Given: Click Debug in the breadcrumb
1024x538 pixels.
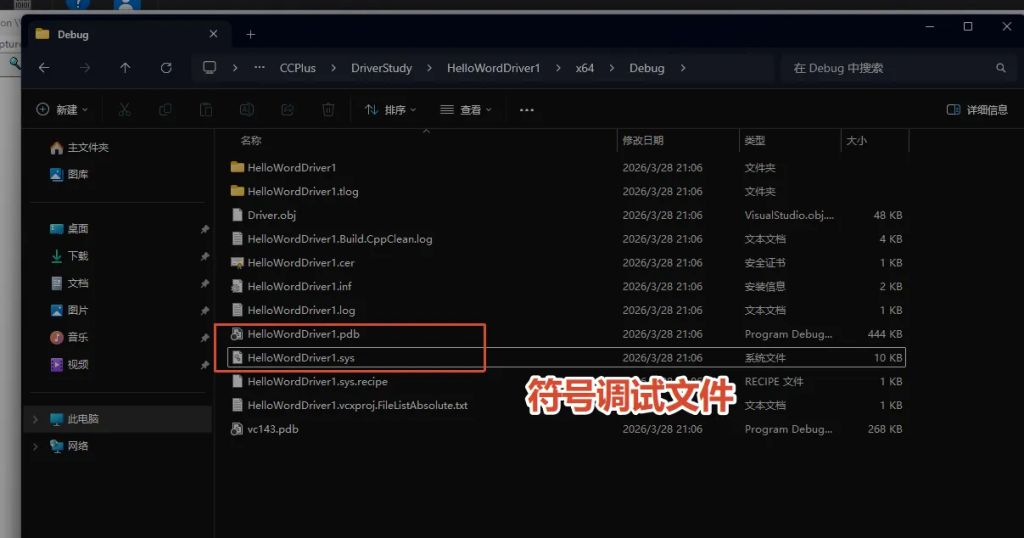Looking at the screenshot, I should click(x=647, y=68).
